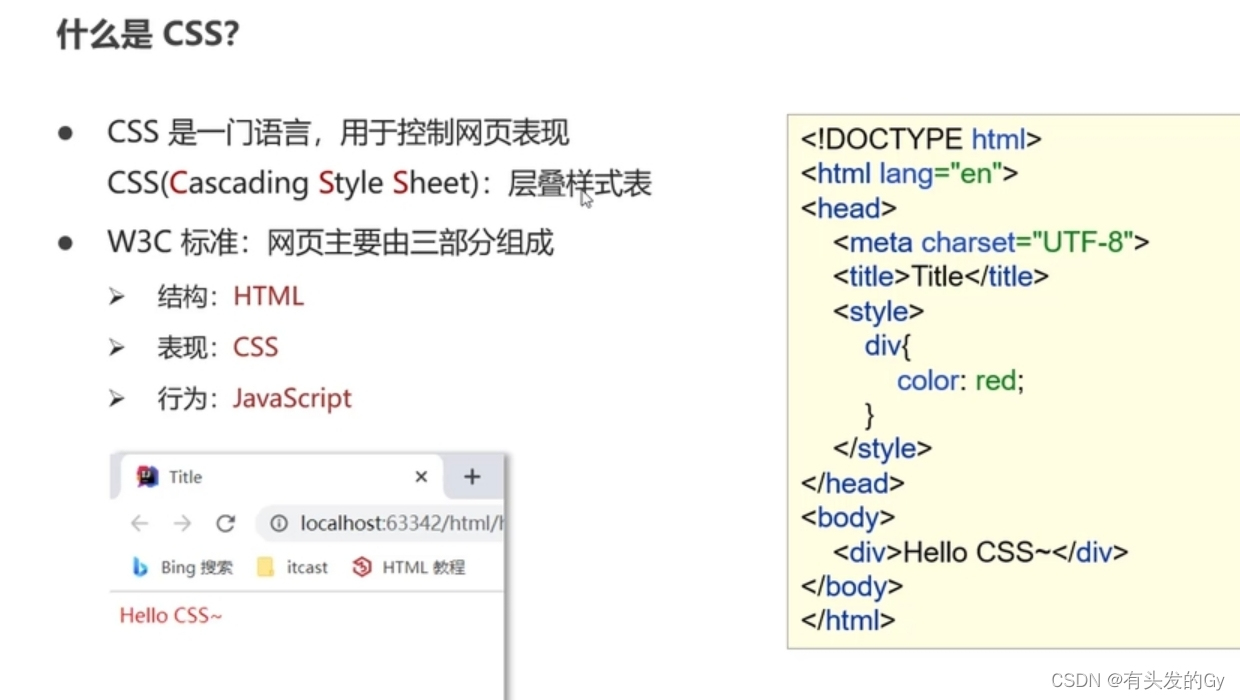Click the red logo beside HTML 教程
The image size is (1240, 700).
(363, 567)
